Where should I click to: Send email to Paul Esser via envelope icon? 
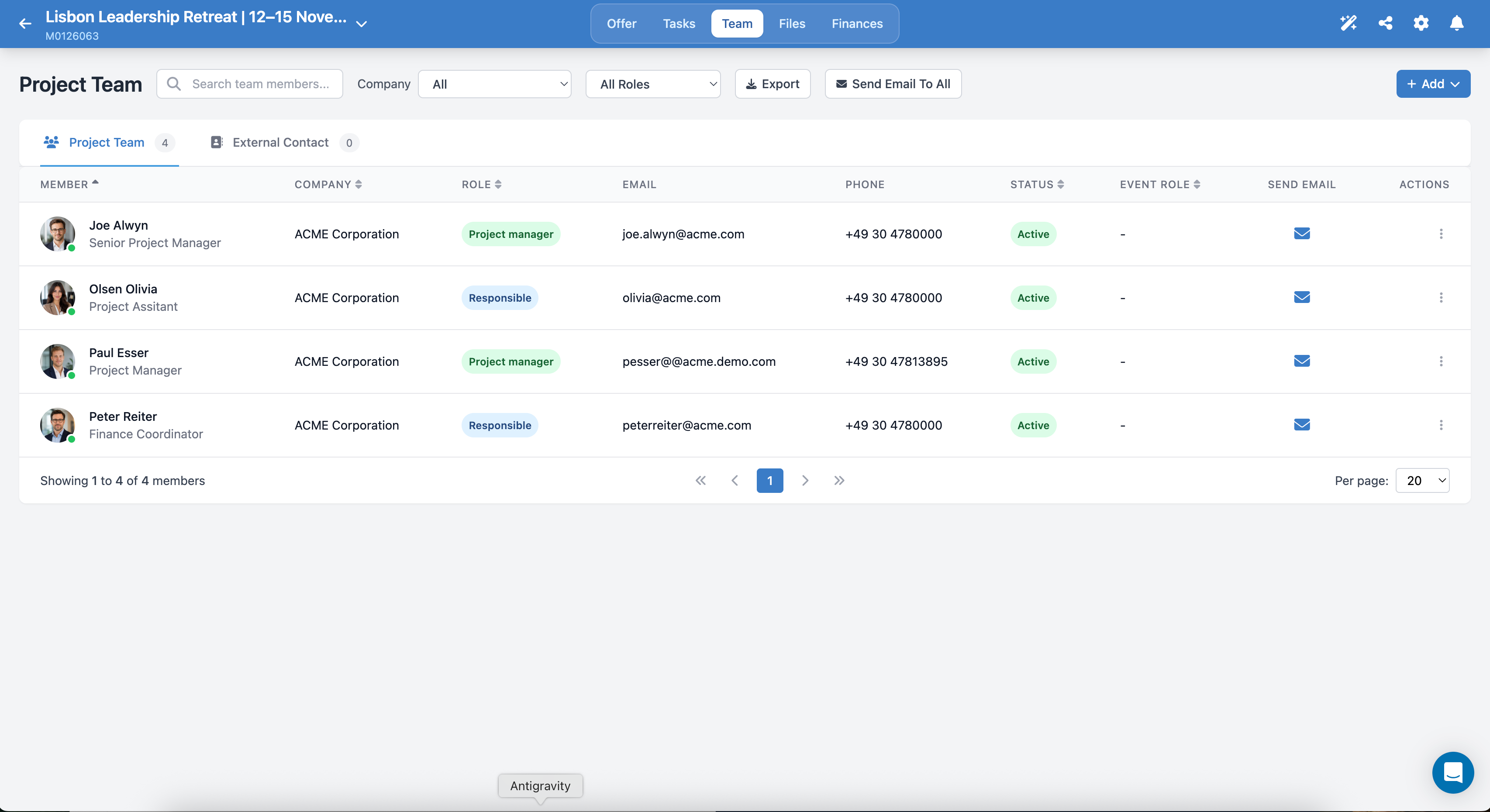point(1301,361)
